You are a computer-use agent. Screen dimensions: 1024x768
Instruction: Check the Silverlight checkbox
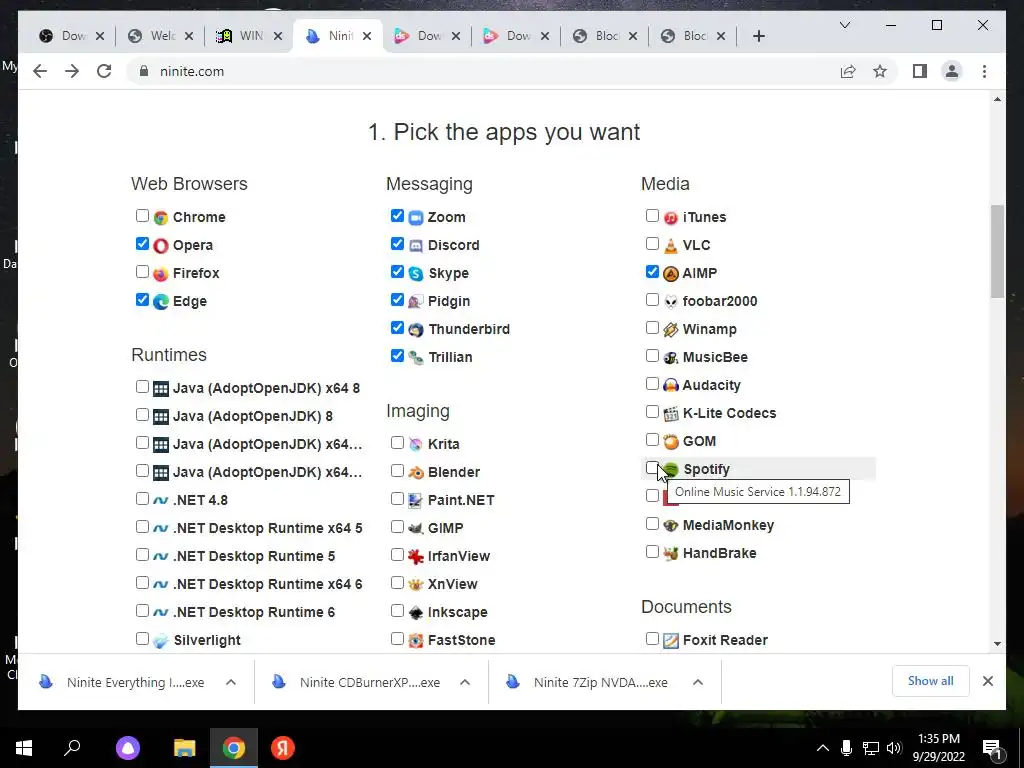(142, 639)
